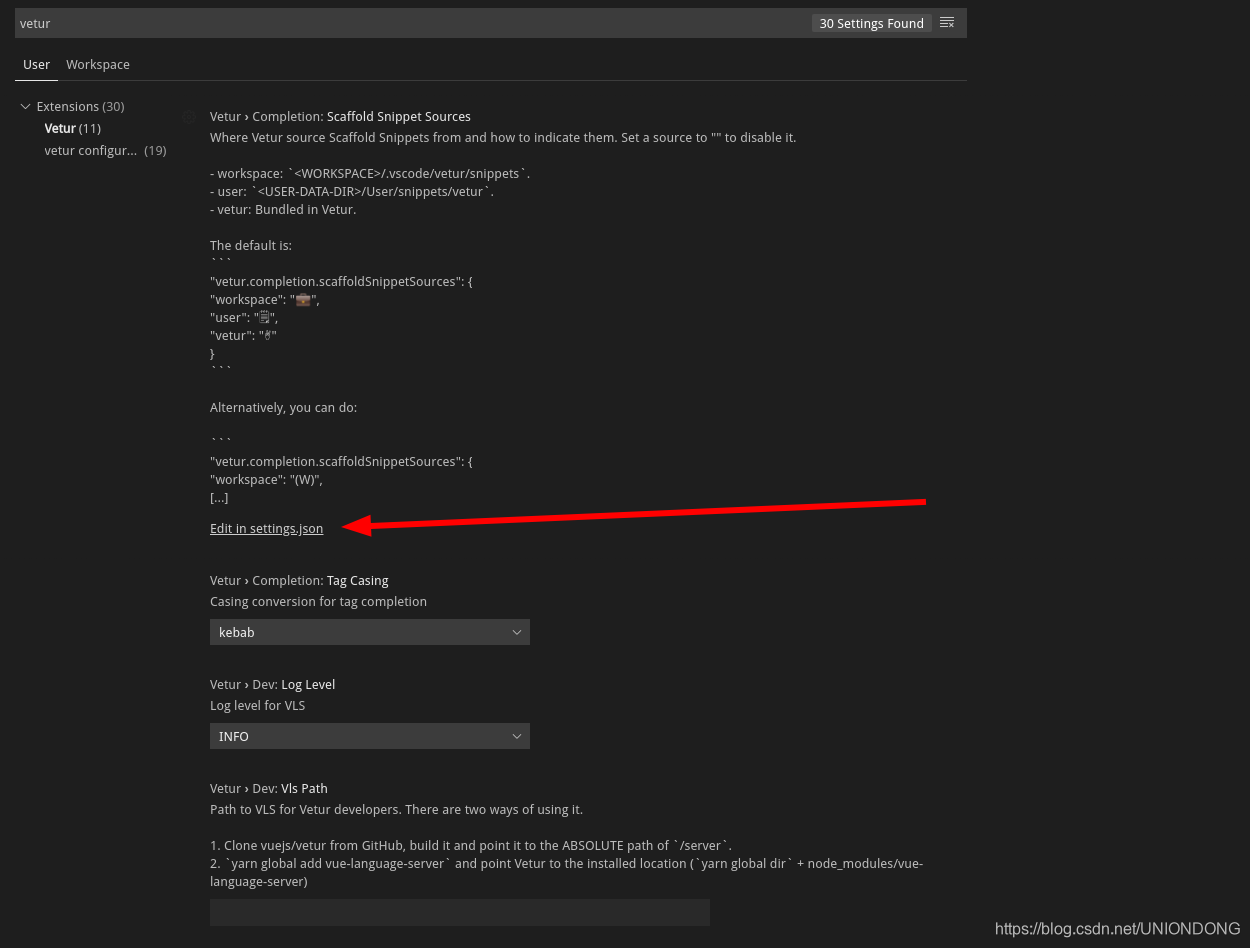
Task: Switch to the User settings tab
Action: (x=36, y=64)
